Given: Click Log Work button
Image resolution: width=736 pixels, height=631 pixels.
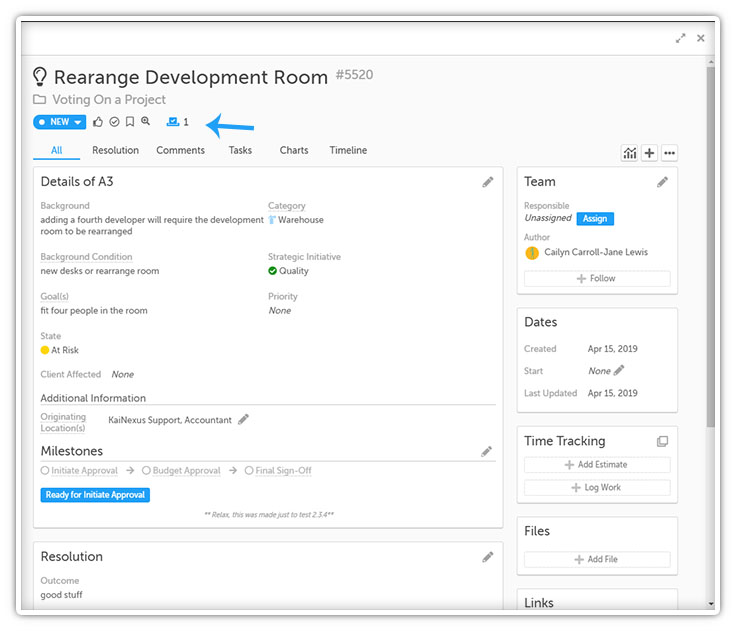Looking at the screenshot, I should tap(597, 488).
